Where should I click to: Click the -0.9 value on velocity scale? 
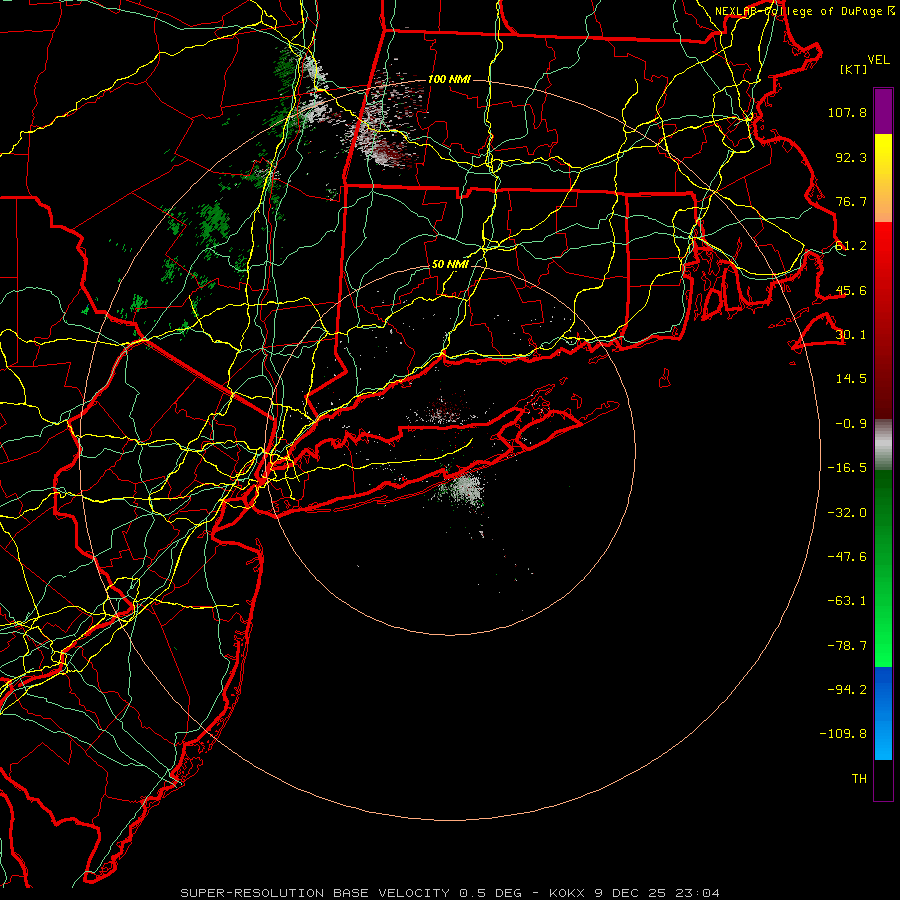pos(851,424)
